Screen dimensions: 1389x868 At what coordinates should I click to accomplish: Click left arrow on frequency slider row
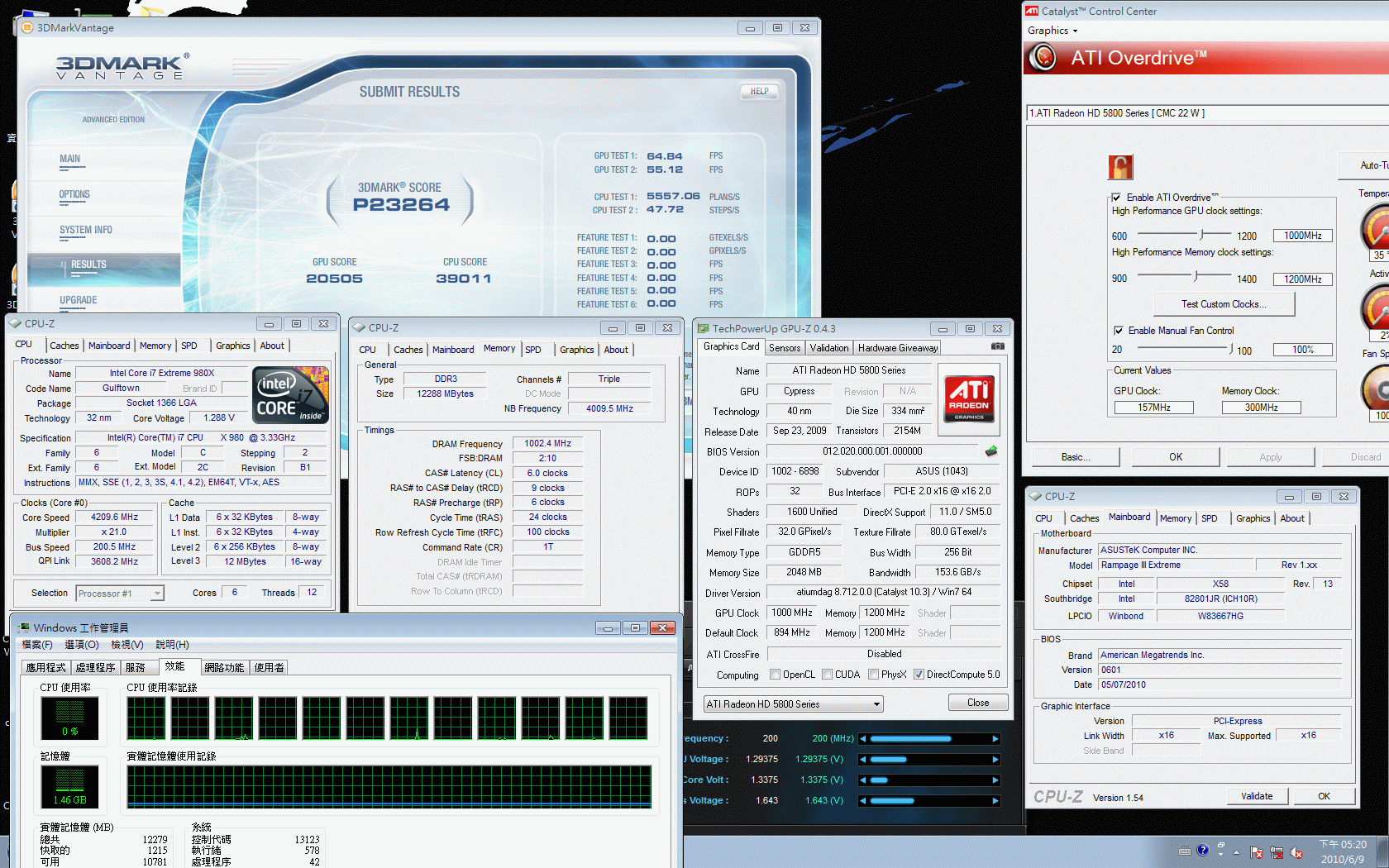point(863,739)
